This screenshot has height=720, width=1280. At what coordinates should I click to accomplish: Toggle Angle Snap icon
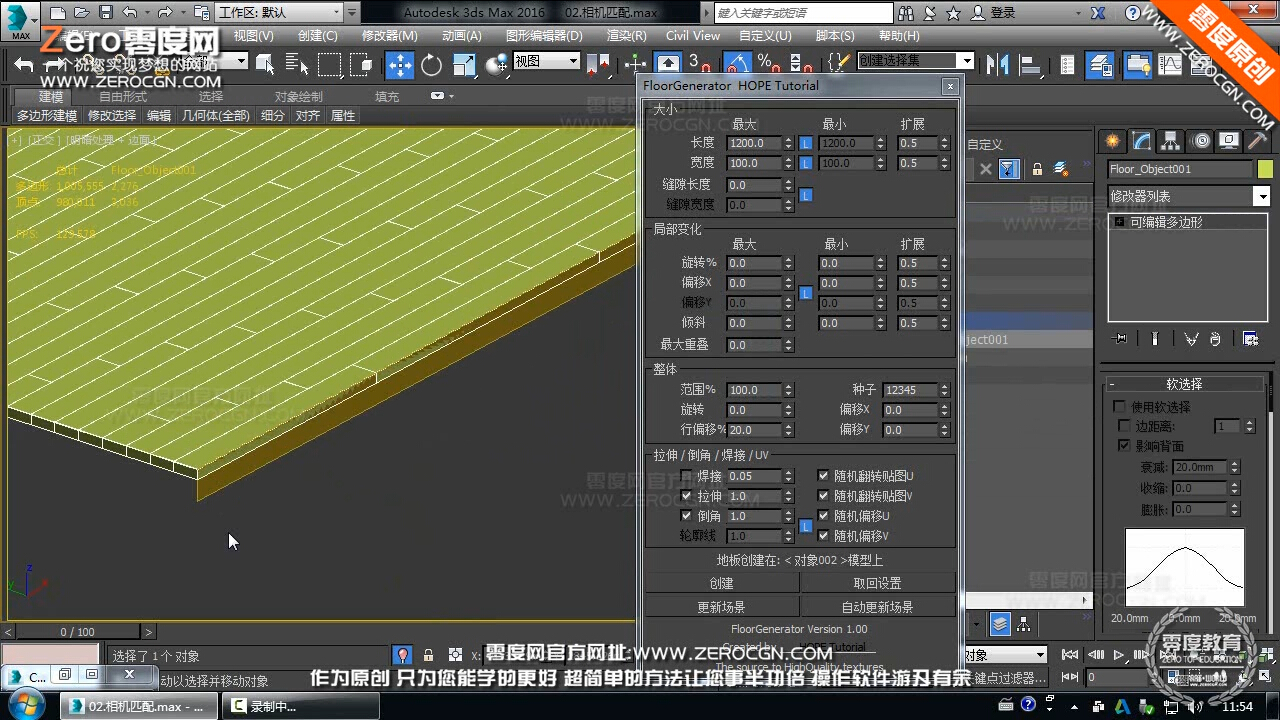click(x=737, y=64)
